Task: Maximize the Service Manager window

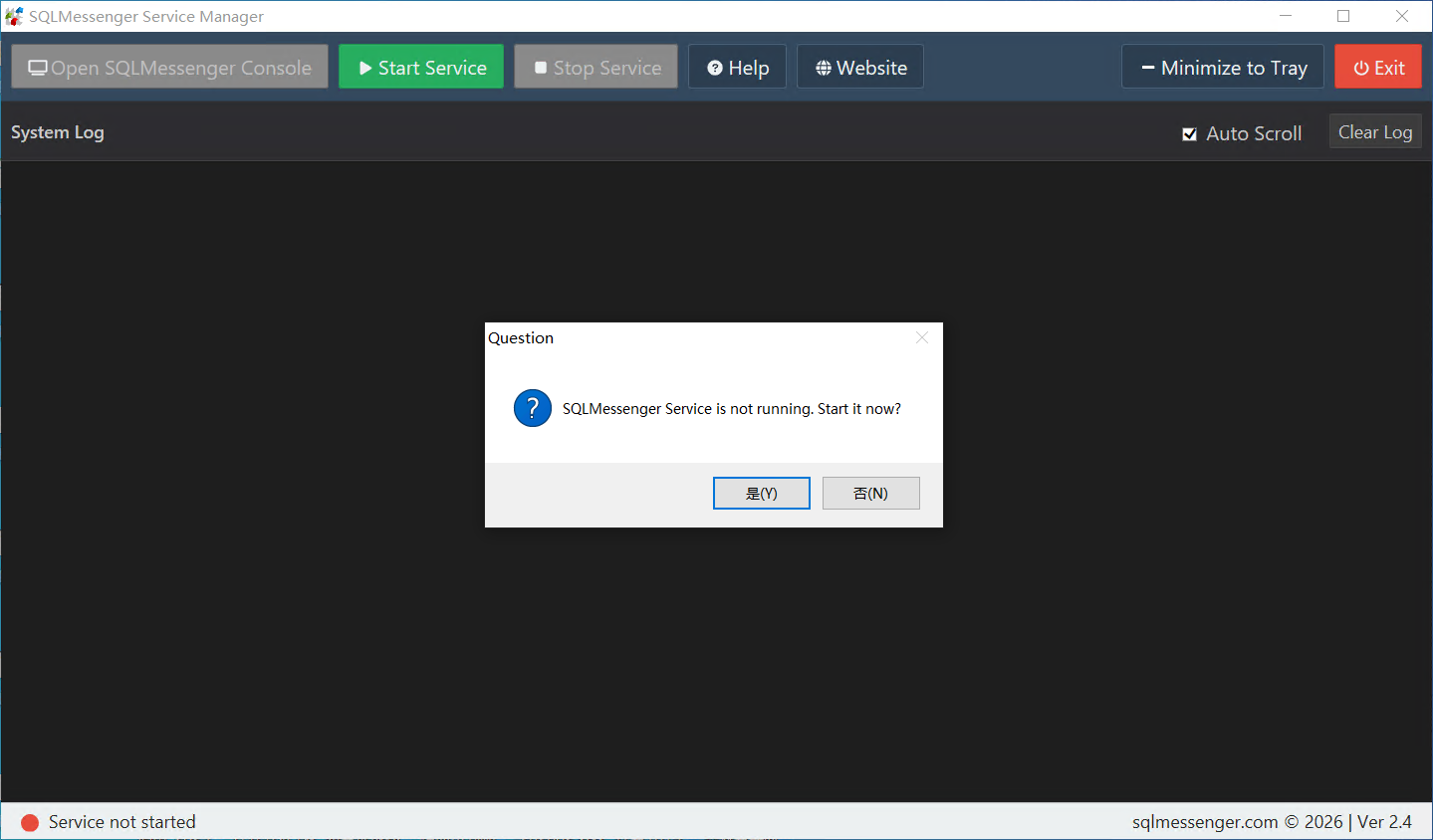Action: [1343, 16]
